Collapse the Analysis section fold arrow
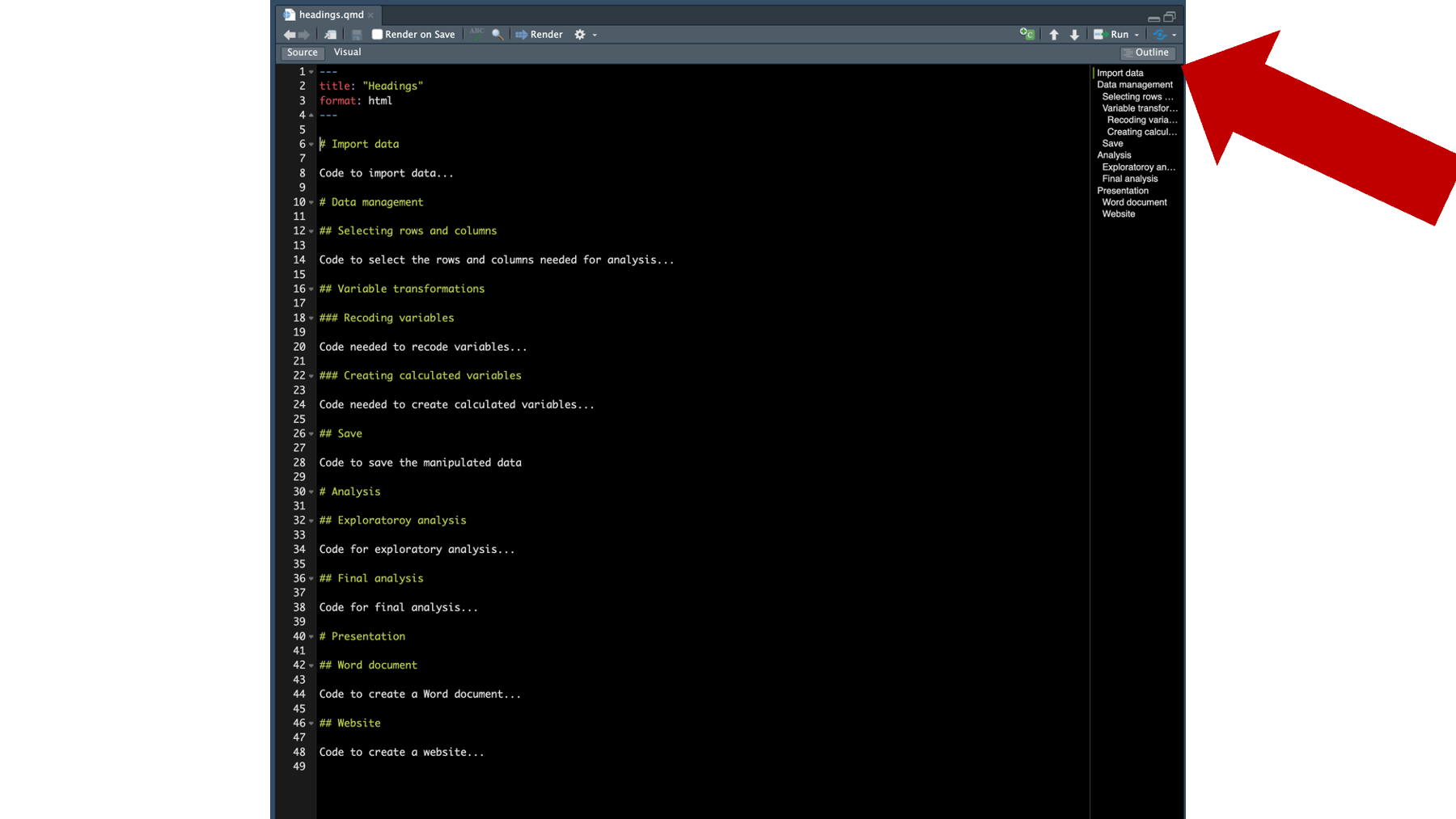The image size is (1456, 819). point(311,492)
